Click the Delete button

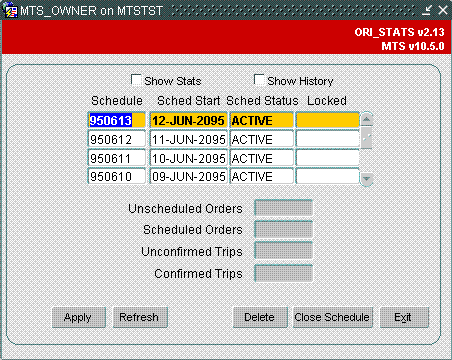tap(260, 317)
